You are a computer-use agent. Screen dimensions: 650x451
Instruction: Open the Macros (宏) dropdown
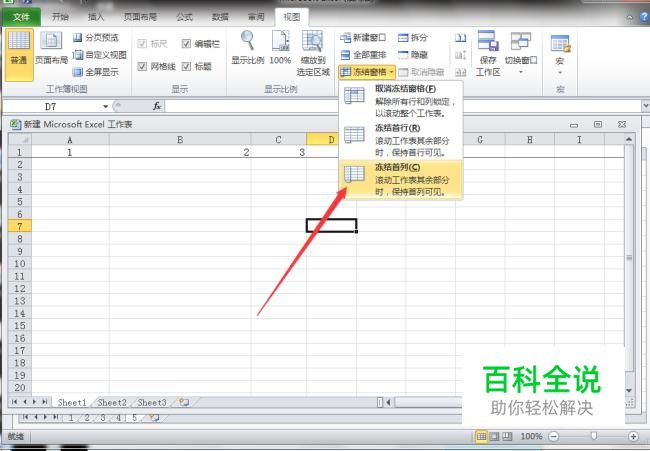pos(560,54)
